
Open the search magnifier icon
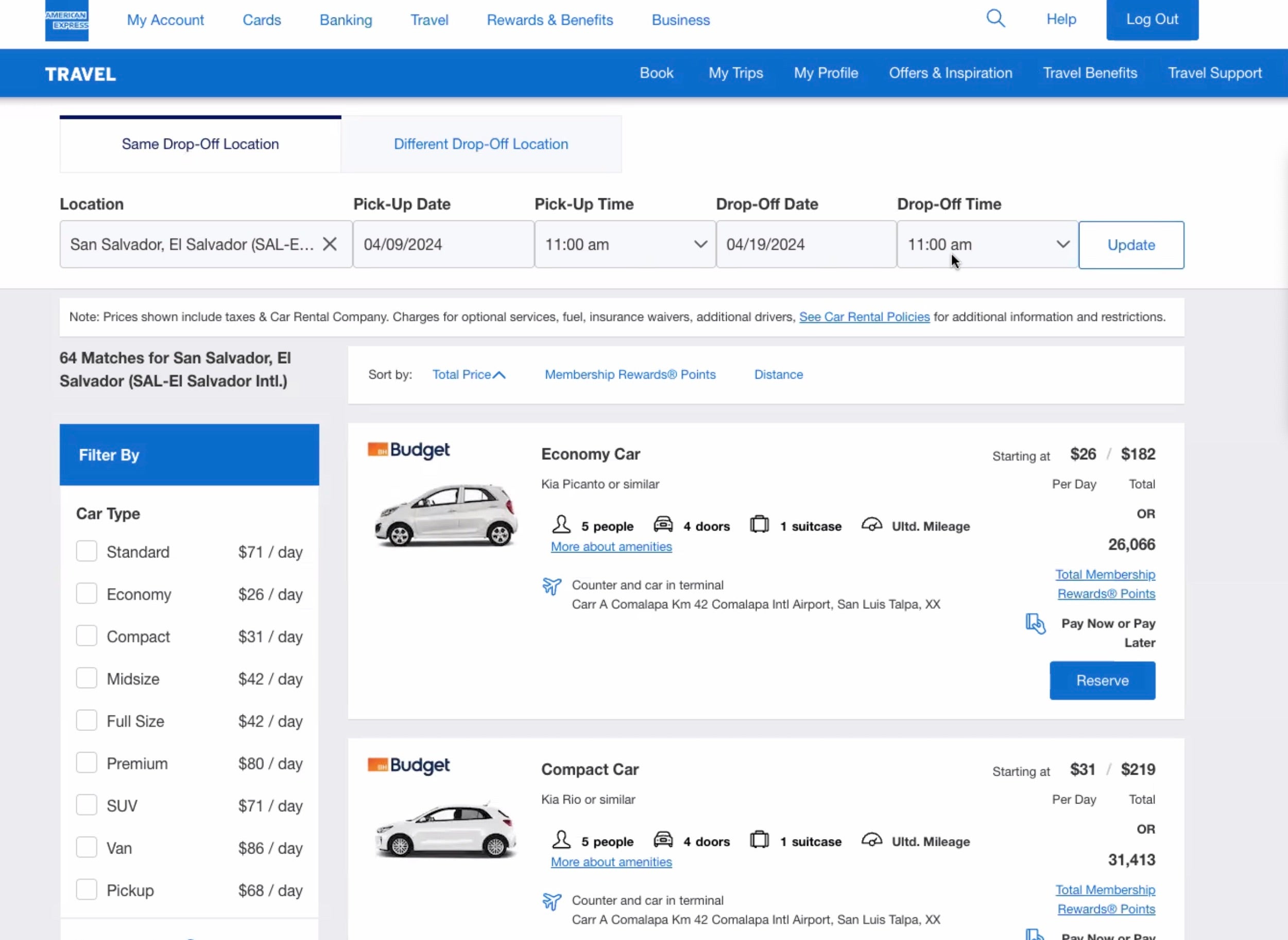(x=995, y=19)
